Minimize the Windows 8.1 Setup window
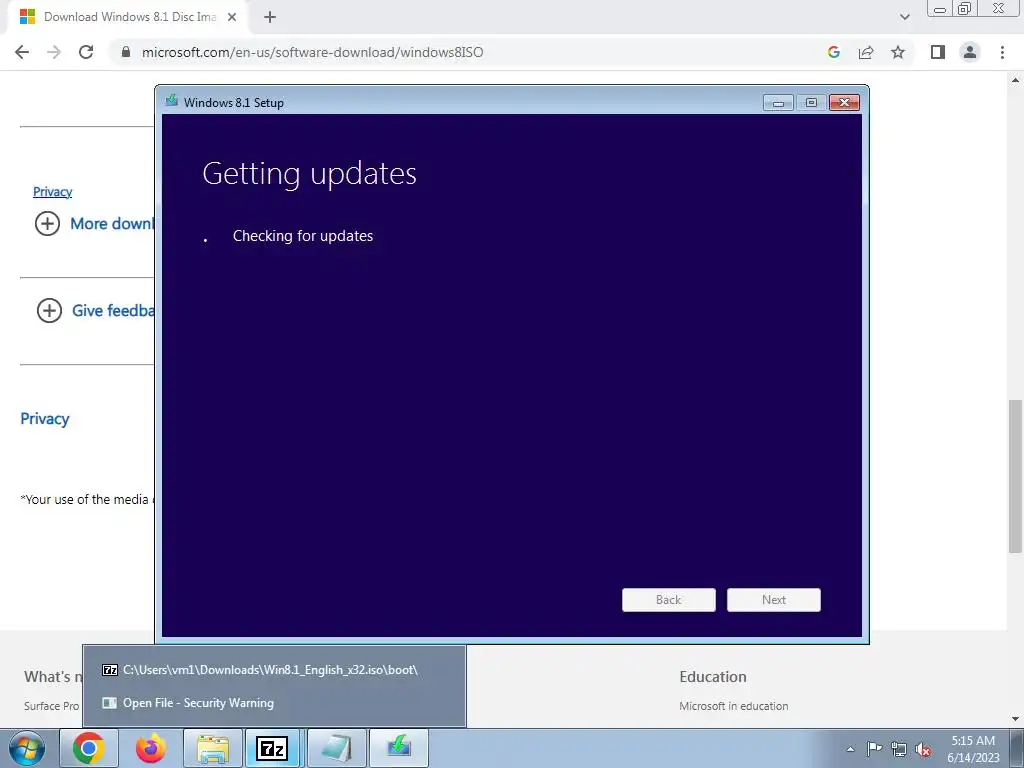This screenshot has height=768, width=1024. point(778,103)
